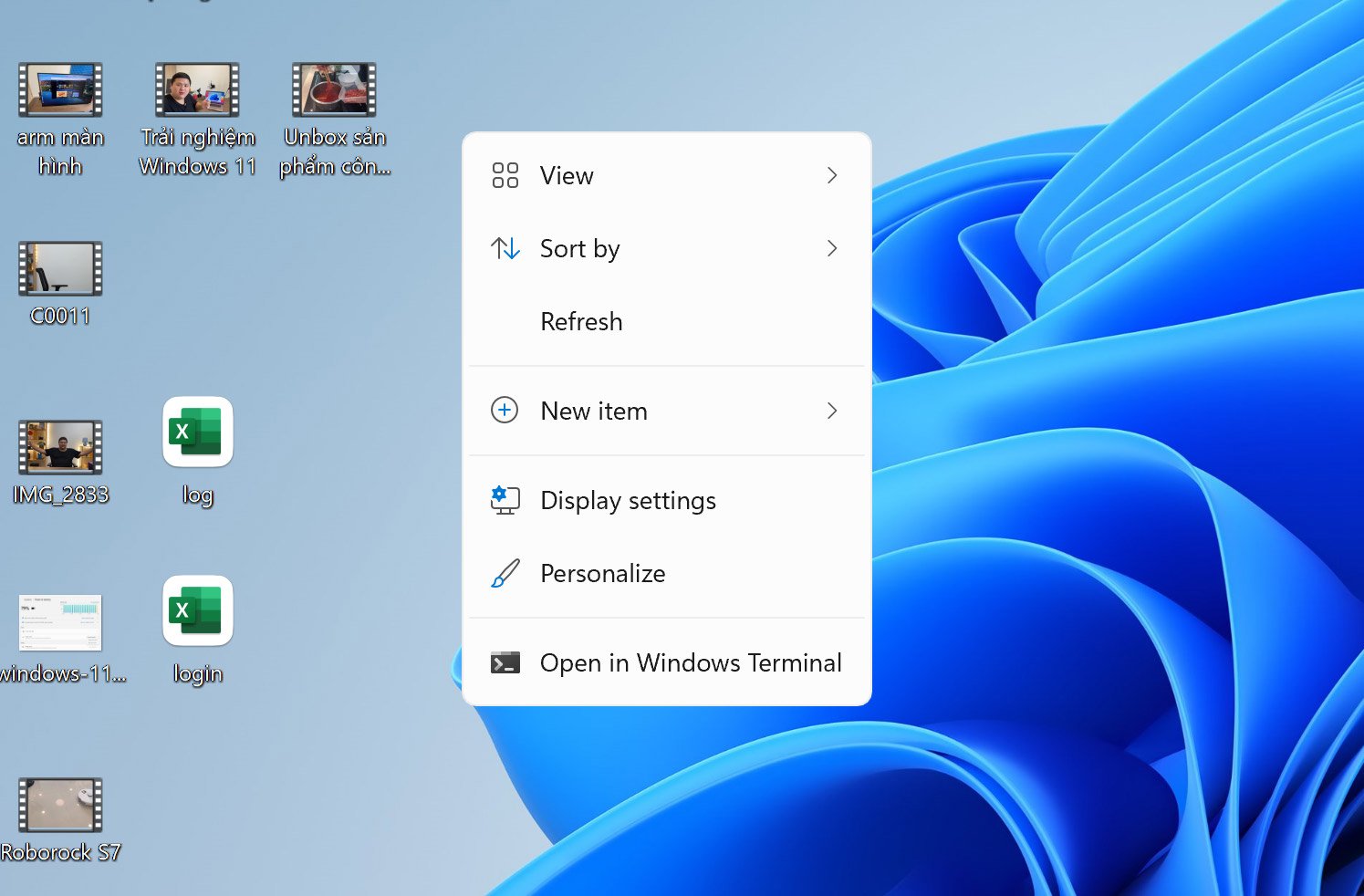Open the IMG_2833 video file
The image size is (1364, 896).
(x=59, y=447)
